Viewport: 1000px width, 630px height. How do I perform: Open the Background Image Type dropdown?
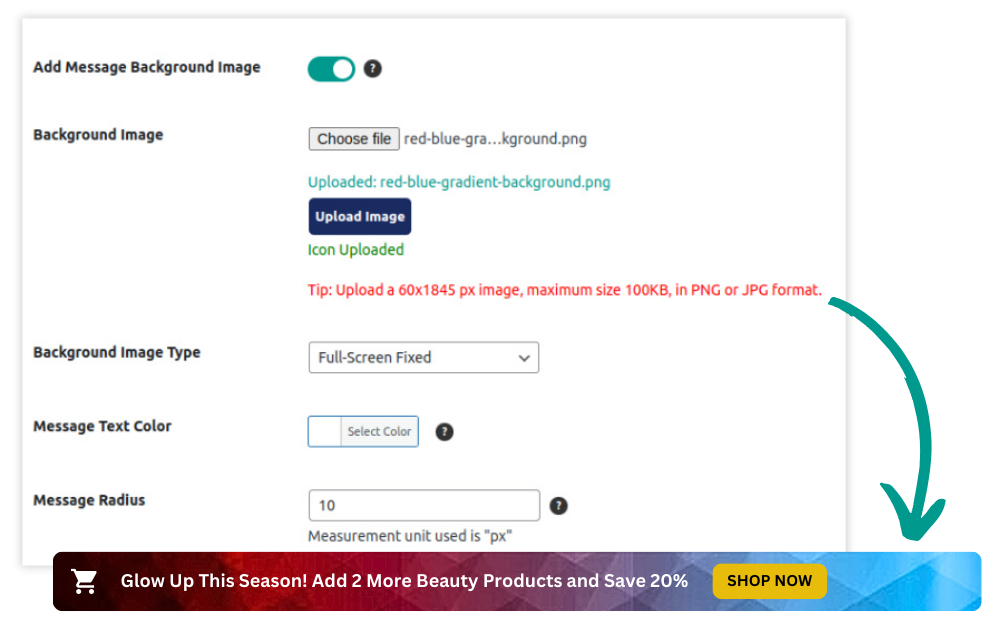[423, 357]
